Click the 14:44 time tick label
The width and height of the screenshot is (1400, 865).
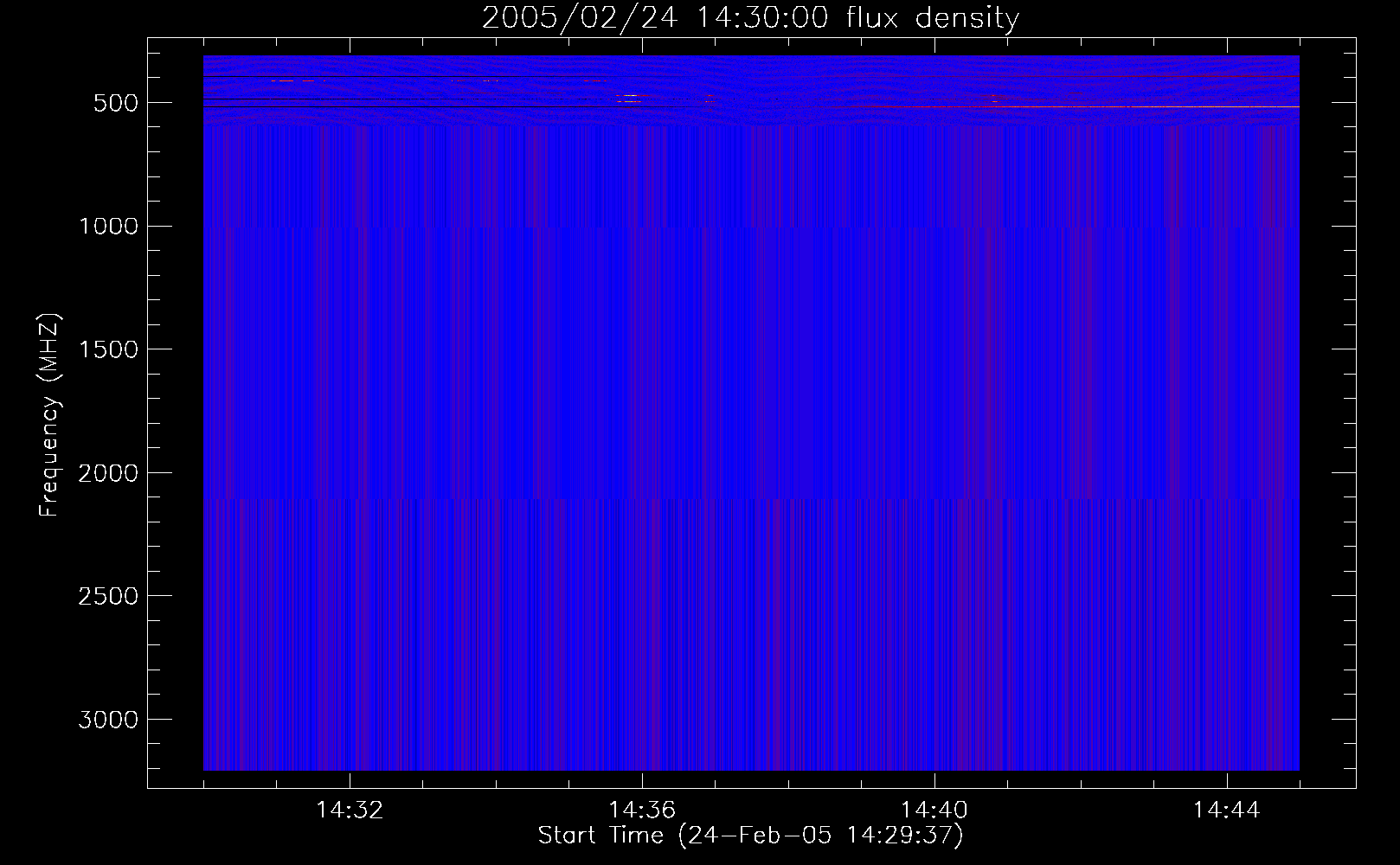pyautogui.click(x=1227, y=811)
